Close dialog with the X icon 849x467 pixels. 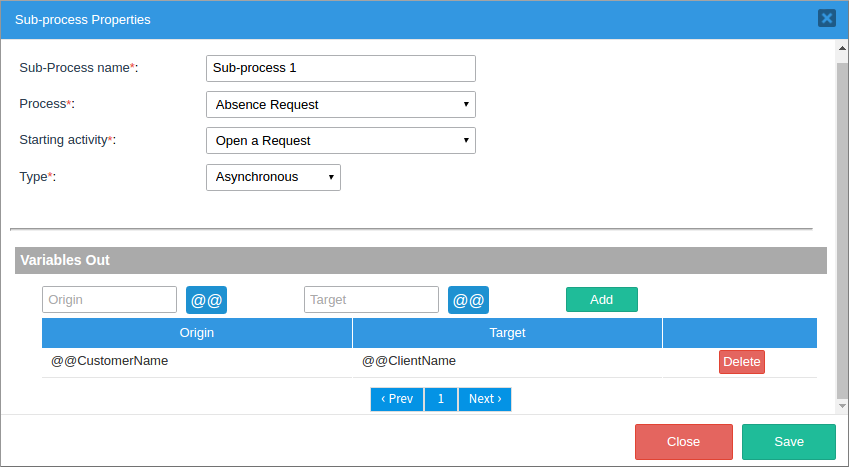point(826,18)
